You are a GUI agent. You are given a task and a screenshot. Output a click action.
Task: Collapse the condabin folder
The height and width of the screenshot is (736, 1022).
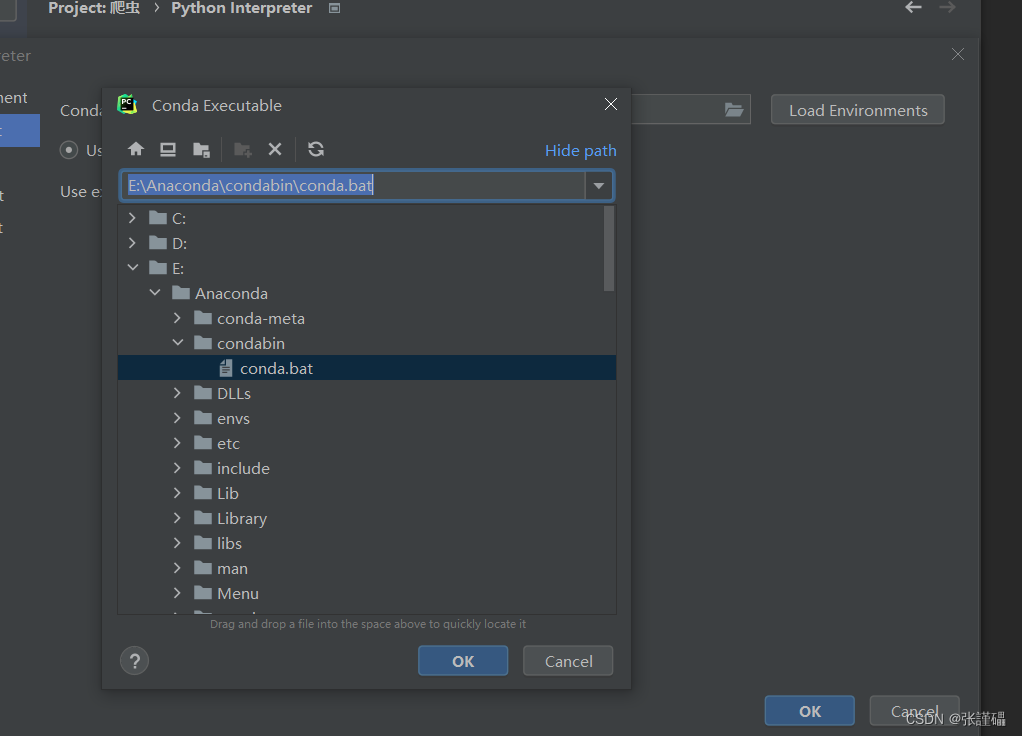(x=177, y=343)
